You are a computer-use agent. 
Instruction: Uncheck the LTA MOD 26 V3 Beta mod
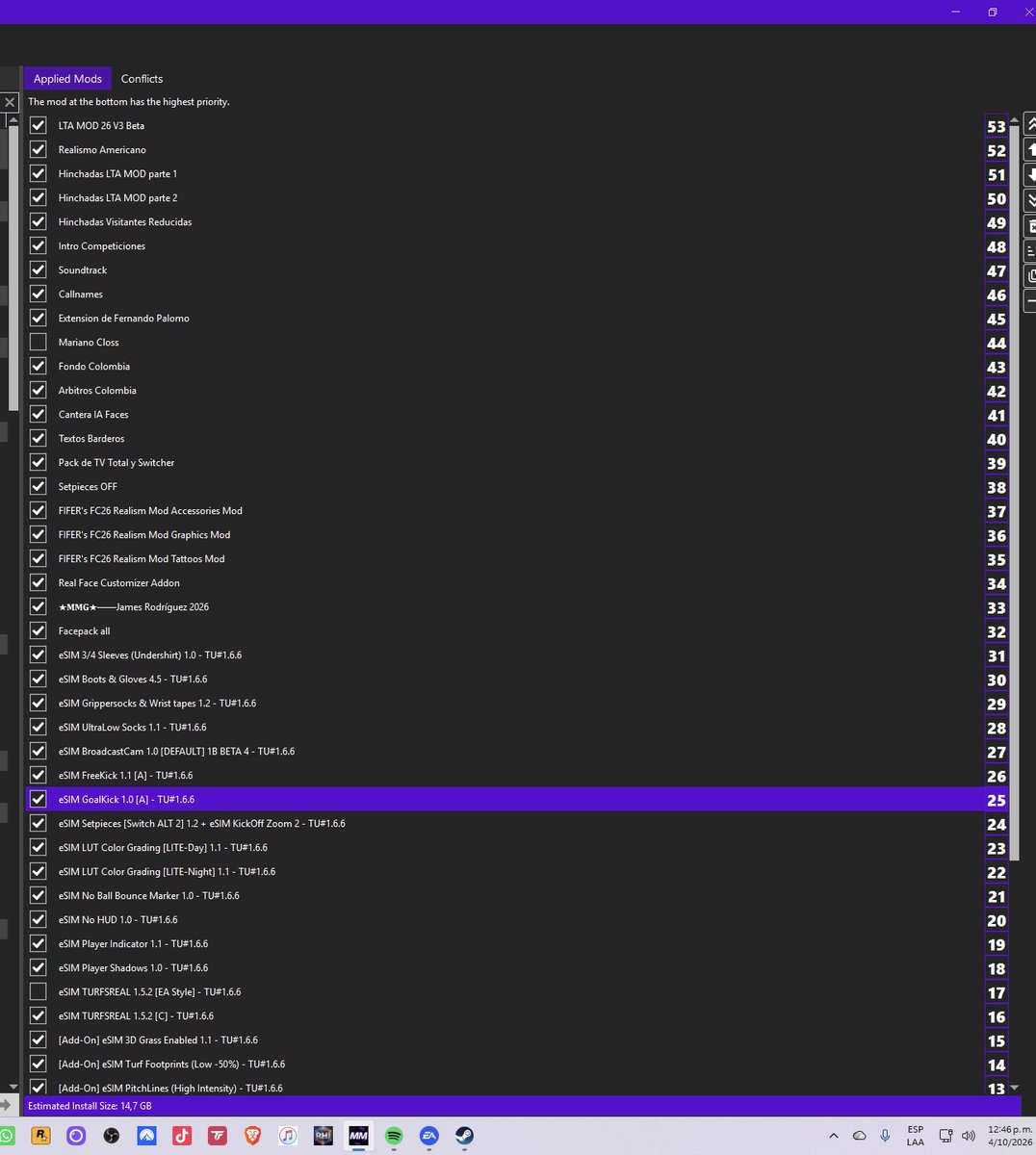point(39,125)
